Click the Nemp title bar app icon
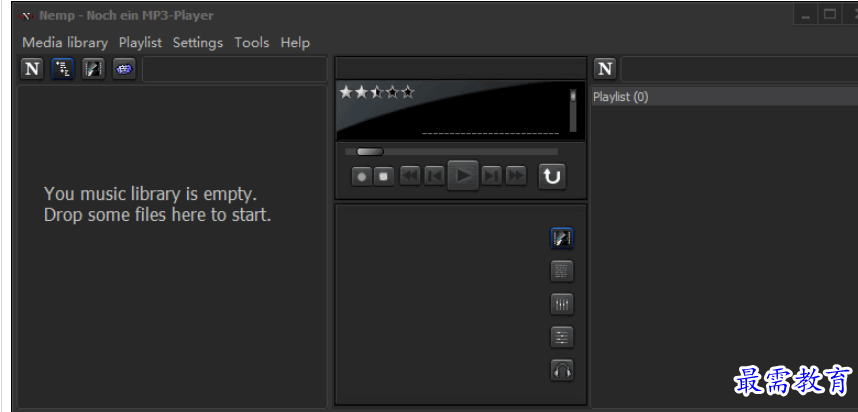This screenshot has width=858, height=412. click(x=26, y=16)
